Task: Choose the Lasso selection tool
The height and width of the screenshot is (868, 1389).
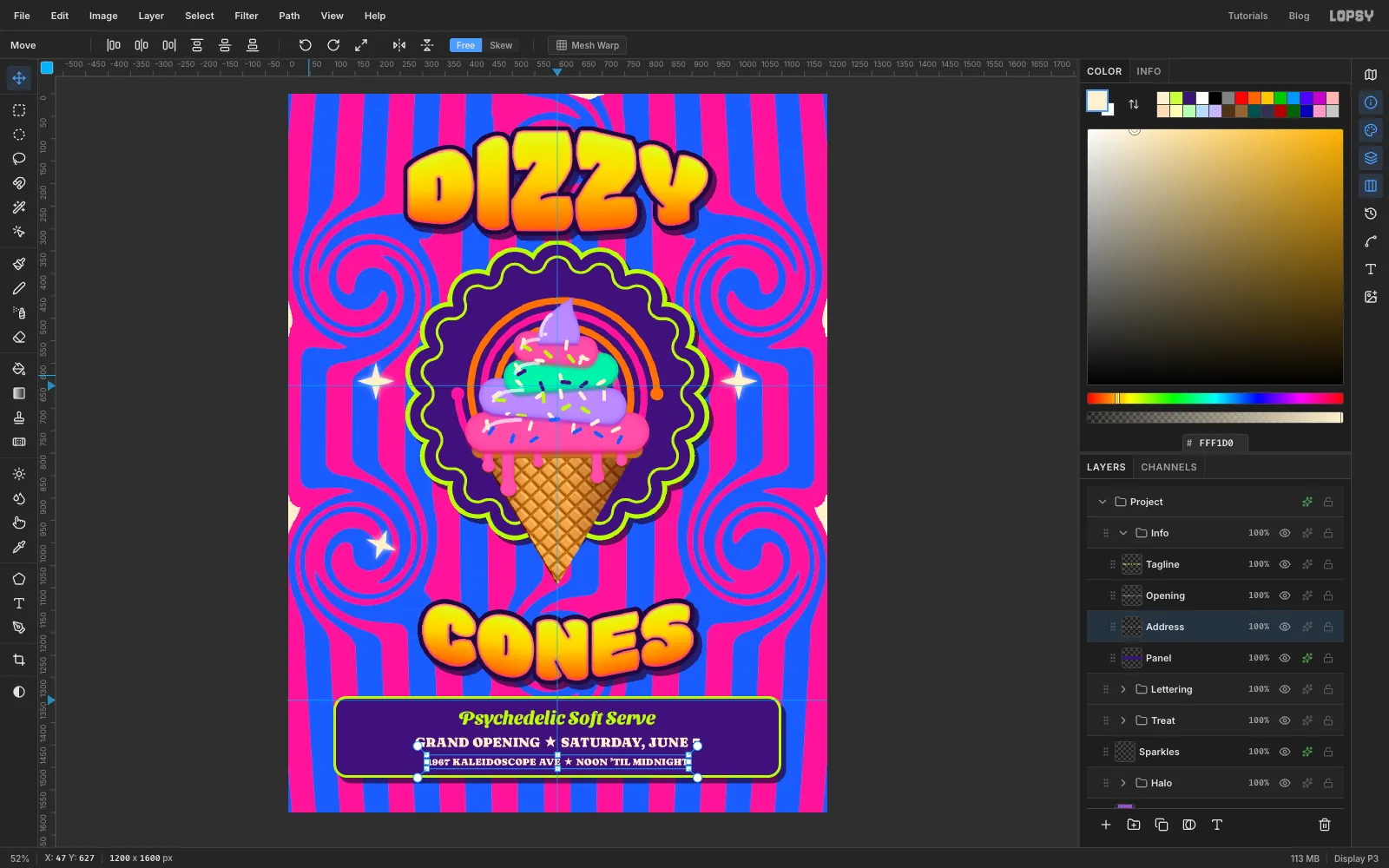Action: click(19, 159)
